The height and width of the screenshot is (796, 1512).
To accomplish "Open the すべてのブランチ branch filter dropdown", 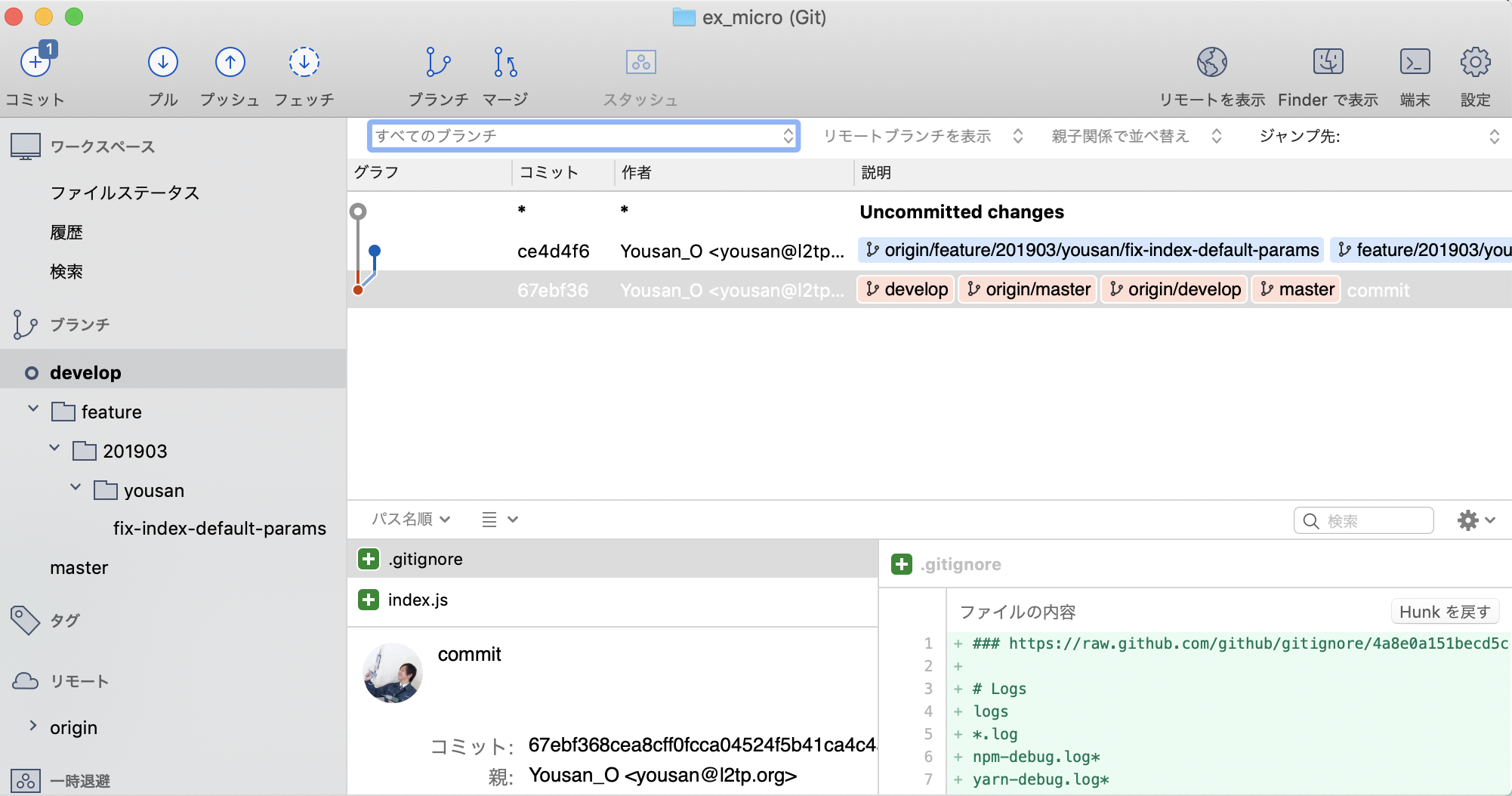I will point(582,136).
